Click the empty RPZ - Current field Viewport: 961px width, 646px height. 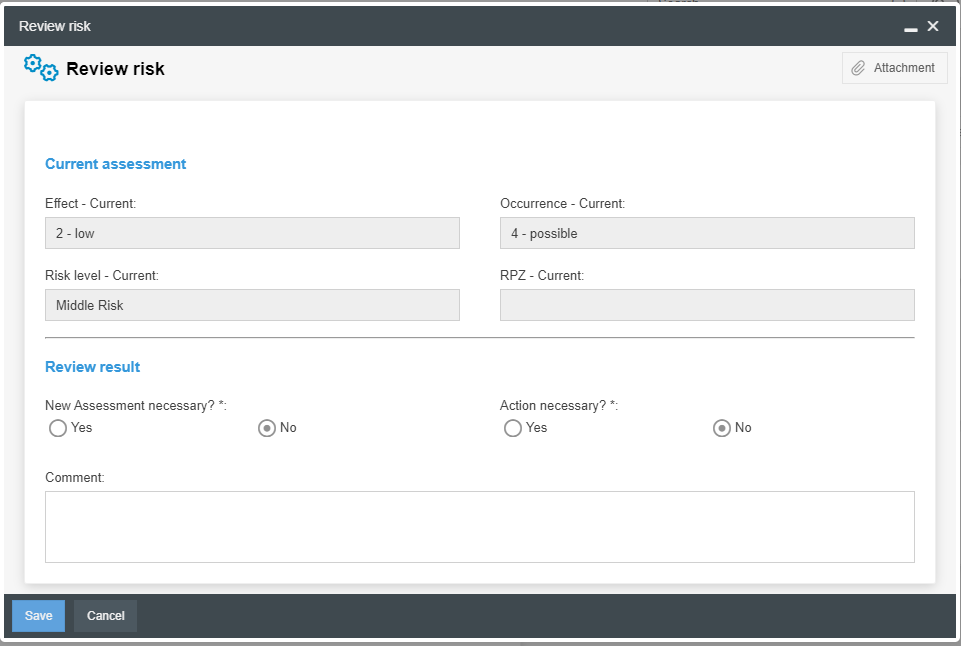pos(707,305)
